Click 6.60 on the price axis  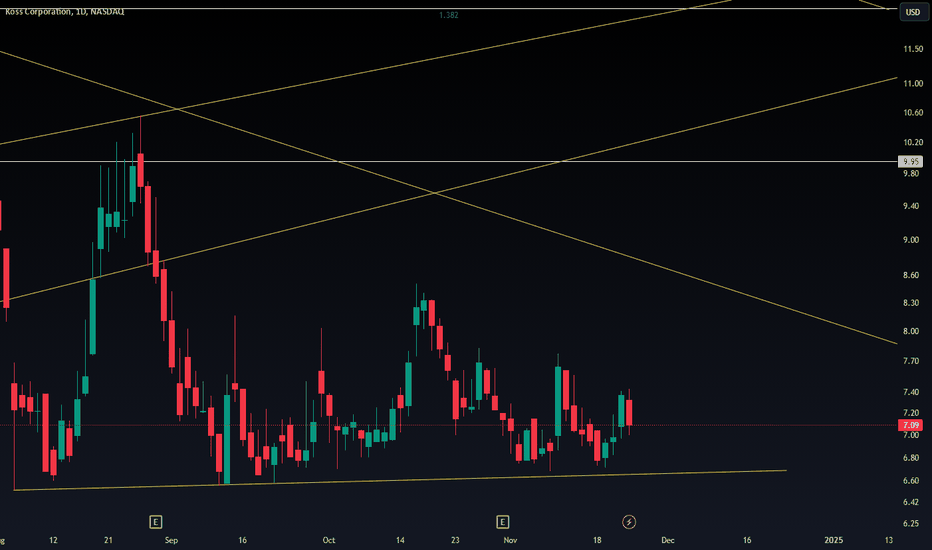(911, 480)
